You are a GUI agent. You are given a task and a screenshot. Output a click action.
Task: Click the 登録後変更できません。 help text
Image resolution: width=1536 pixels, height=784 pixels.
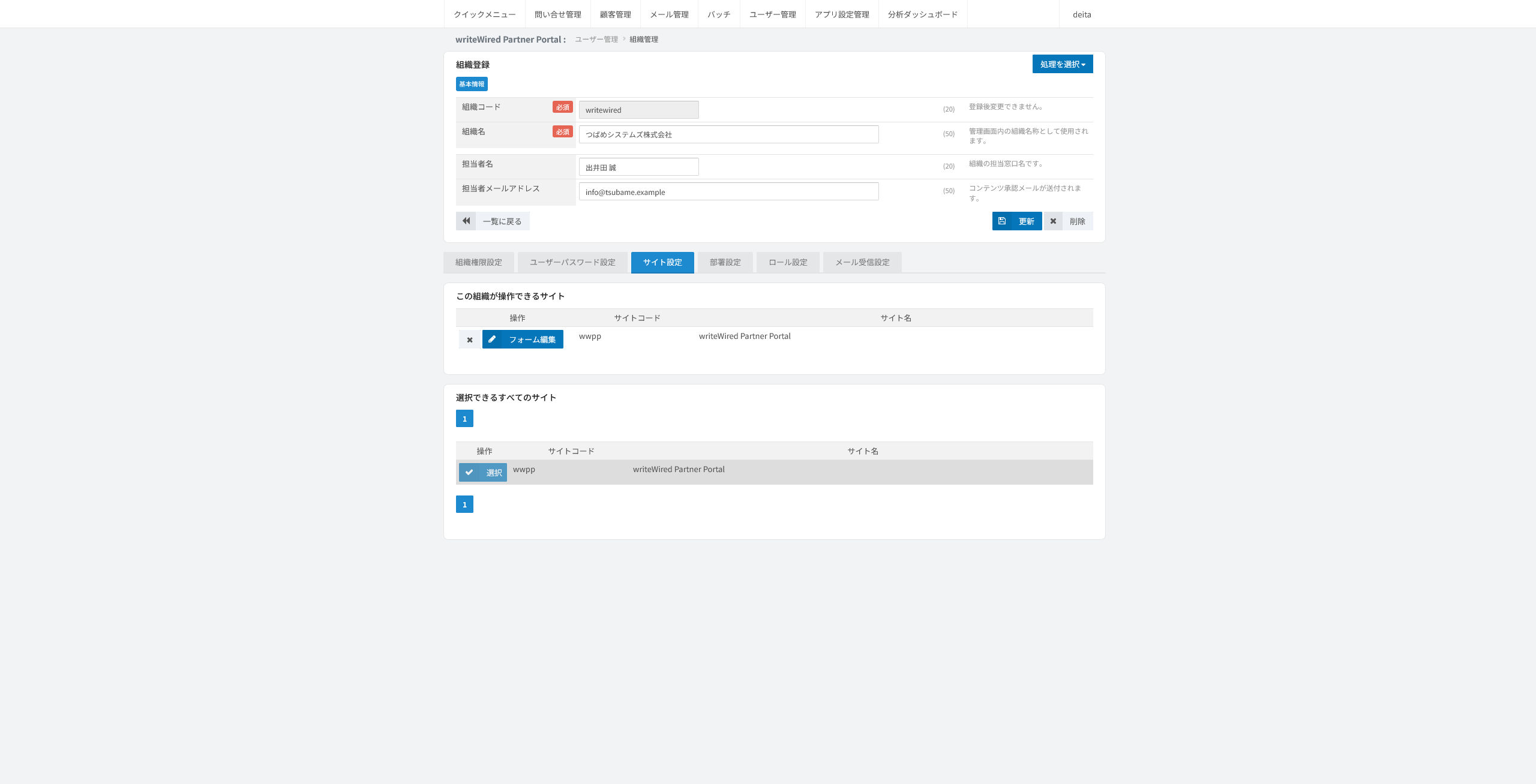pyautogui.click(x=1007, y=106)
